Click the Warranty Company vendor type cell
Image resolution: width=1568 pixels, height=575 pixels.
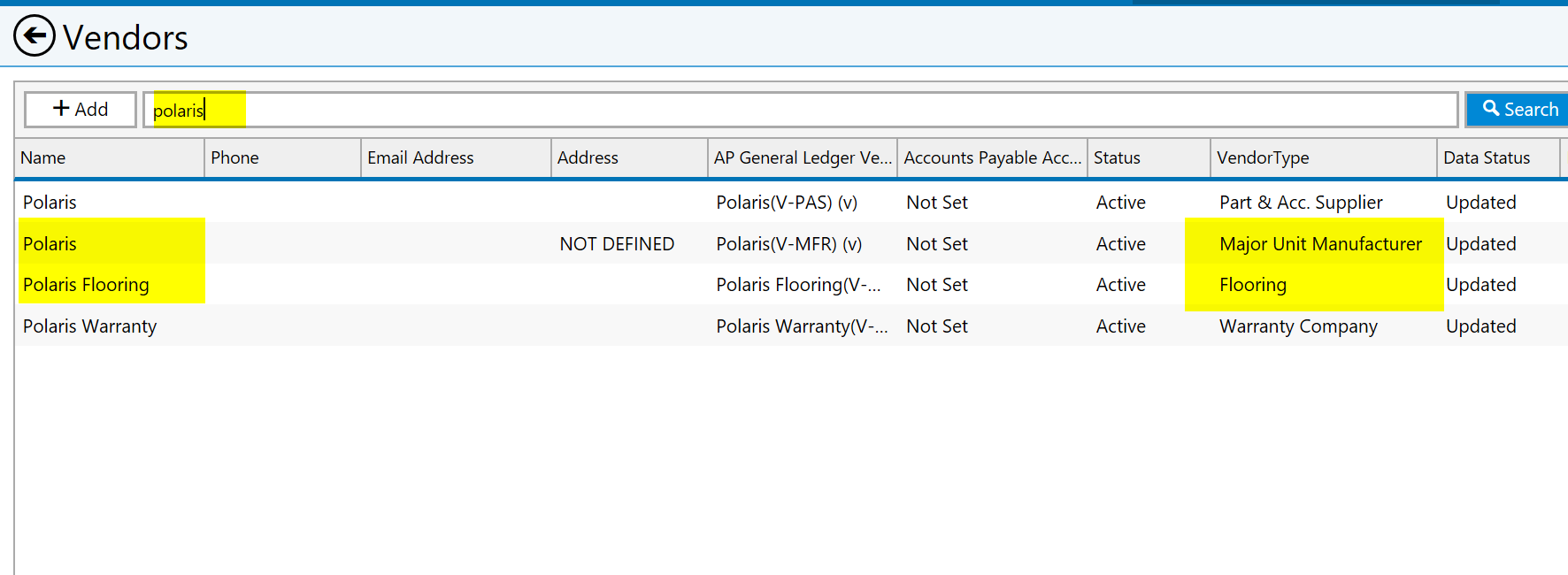(1298, 326)
